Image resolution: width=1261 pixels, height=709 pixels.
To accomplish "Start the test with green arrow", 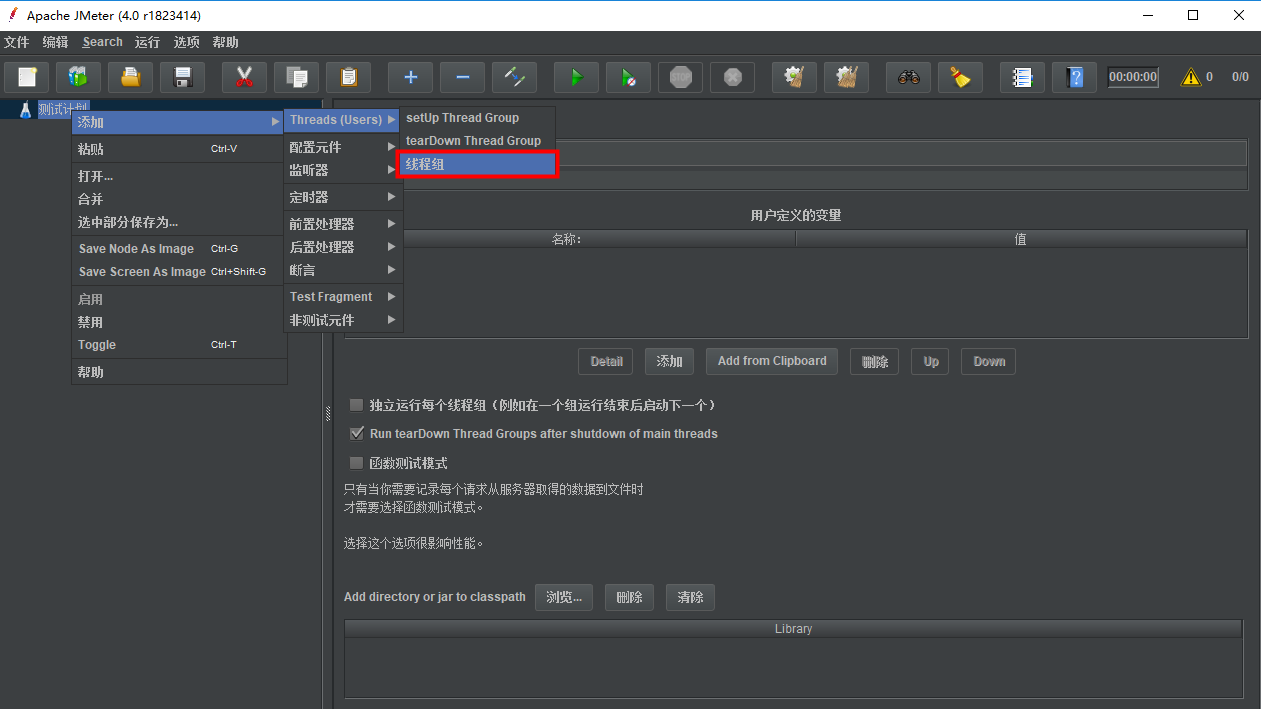I will tap(576, 77).
